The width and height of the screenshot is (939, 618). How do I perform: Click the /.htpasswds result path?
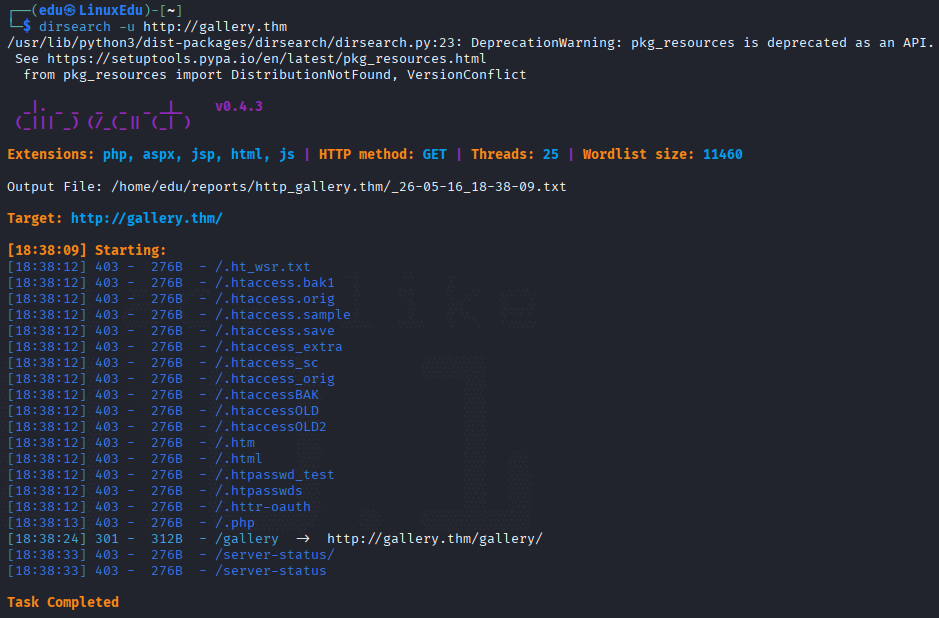[259, 490]
